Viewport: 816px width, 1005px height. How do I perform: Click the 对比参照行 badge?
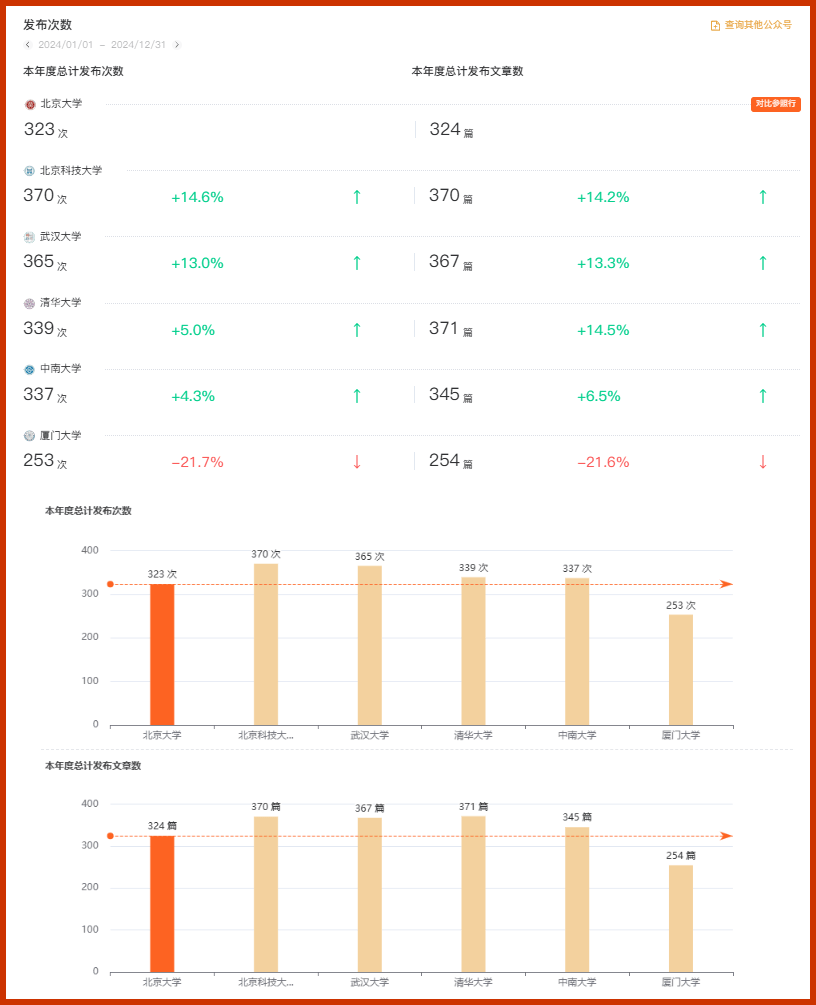pyautogui.click(x=776, y=104)
